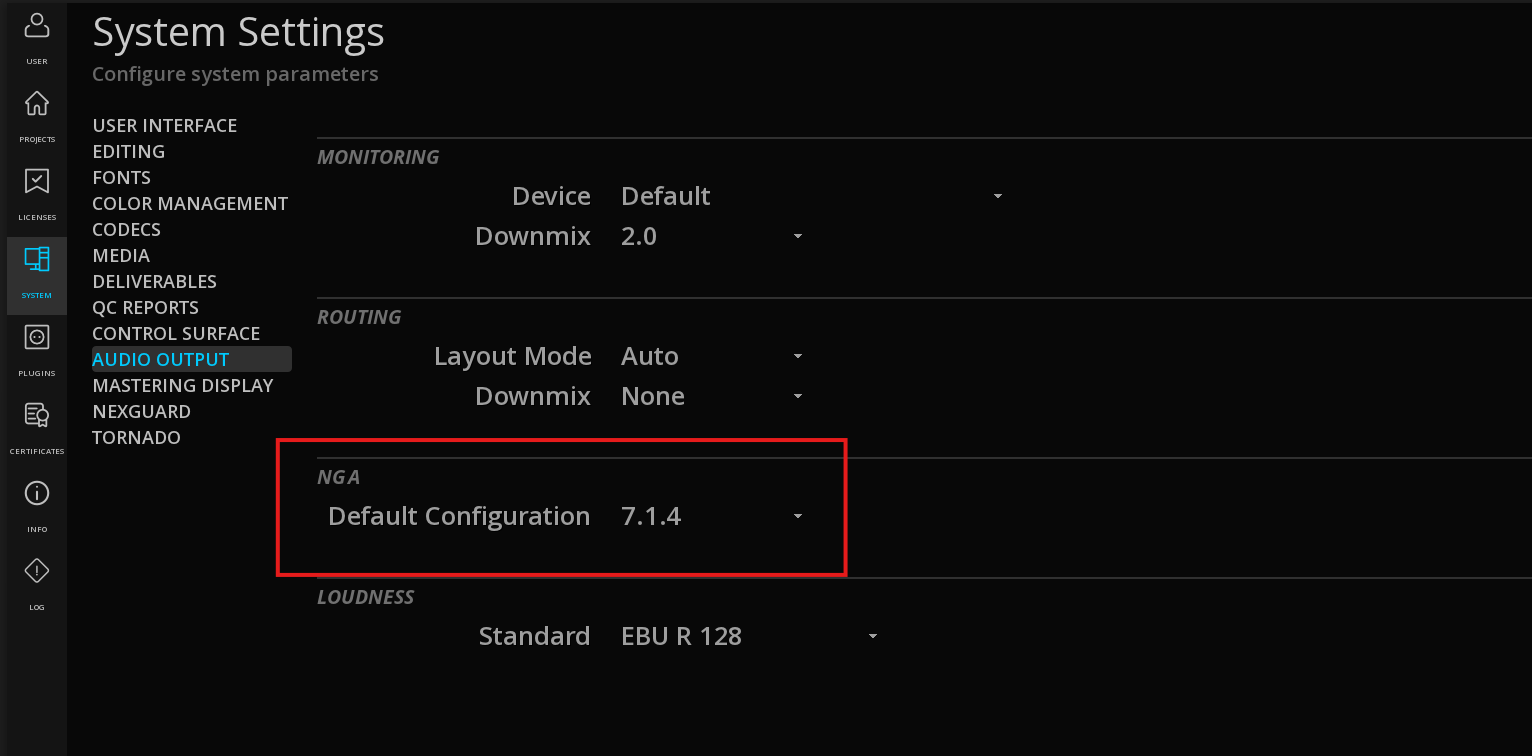Expand the Layout Mode Auto dropdown
This screenshot has width=1532, height=756.
click(712, 356)
